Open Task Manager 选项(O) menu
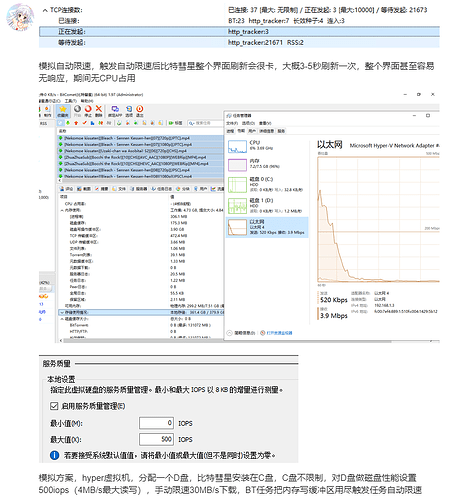Image resolution: width=461 pixels, height=500 pixels. point(248,123)
